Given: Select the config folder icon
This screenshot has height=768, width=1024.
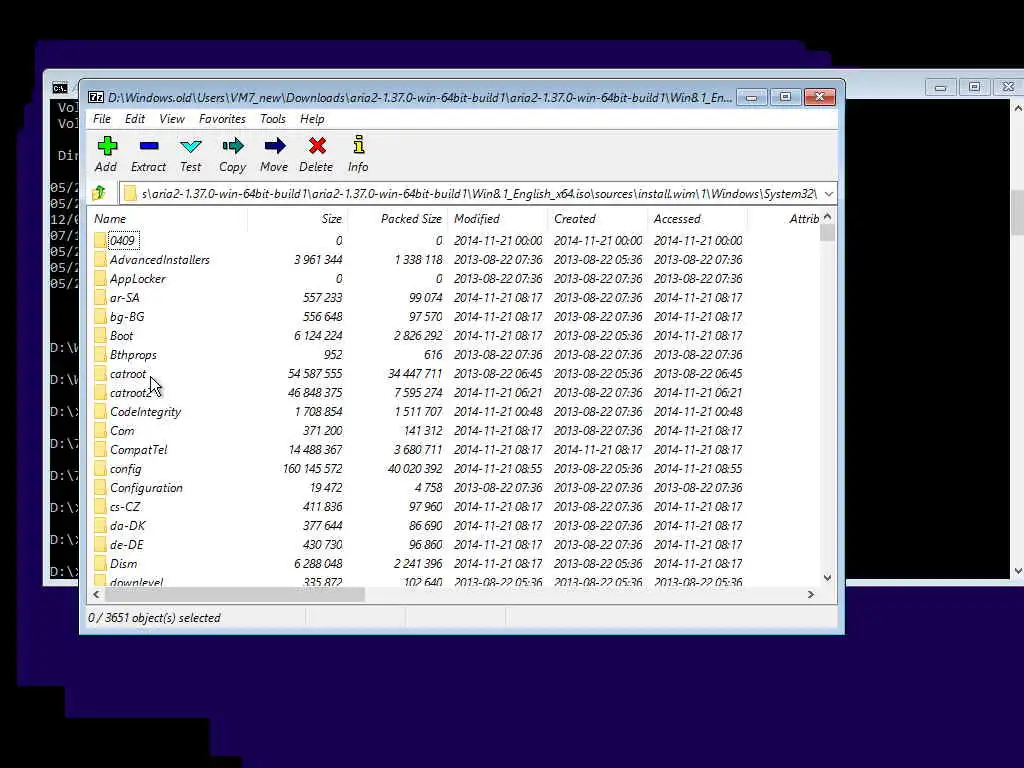Looking at the screenshot, I should pos(99,468).
